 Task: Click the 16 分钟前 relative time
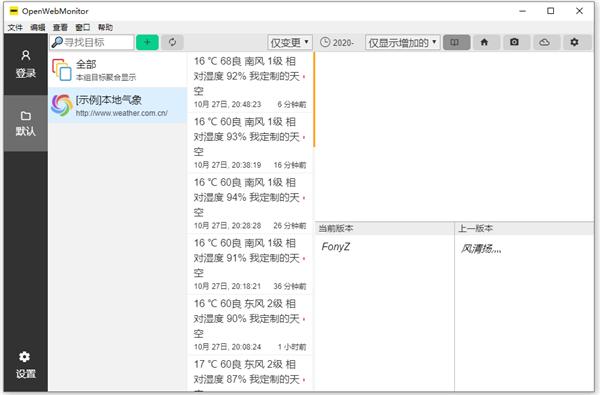290,165
